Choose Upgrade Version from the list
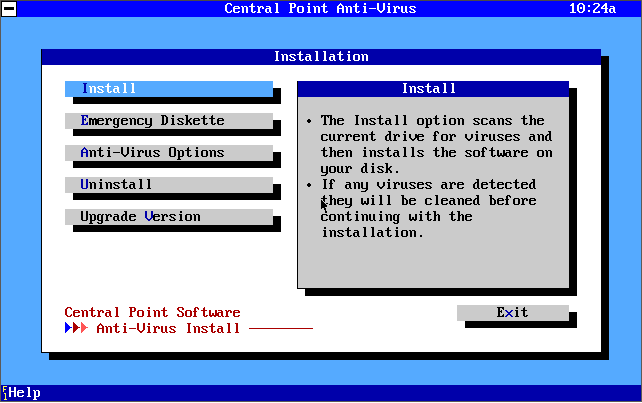The height and width of the screenshot is (403, 642). (168, 217)
